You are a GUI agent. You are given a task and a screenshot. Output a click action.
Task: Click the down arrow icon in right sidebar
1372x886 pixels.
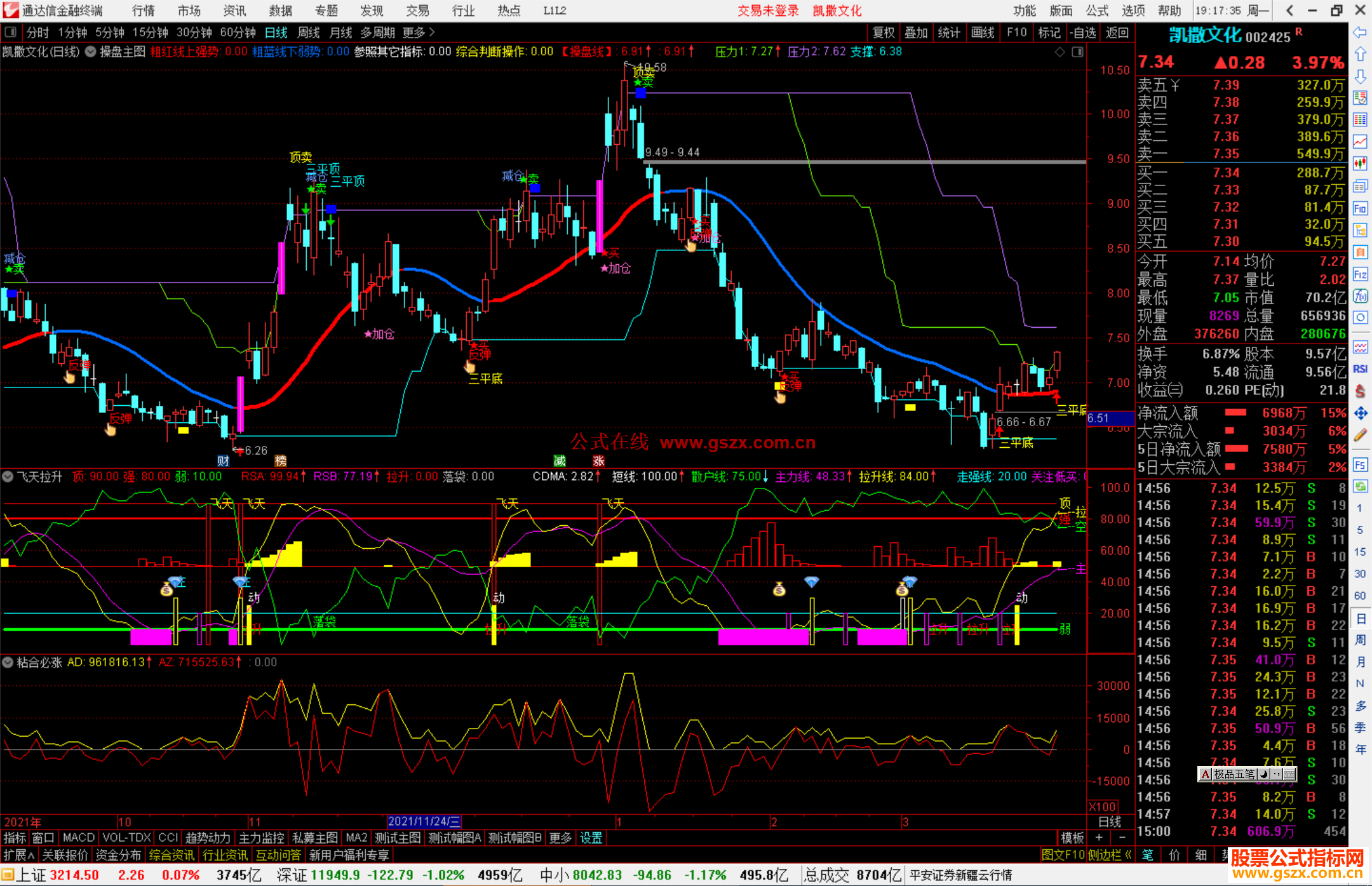point(1360,76)
